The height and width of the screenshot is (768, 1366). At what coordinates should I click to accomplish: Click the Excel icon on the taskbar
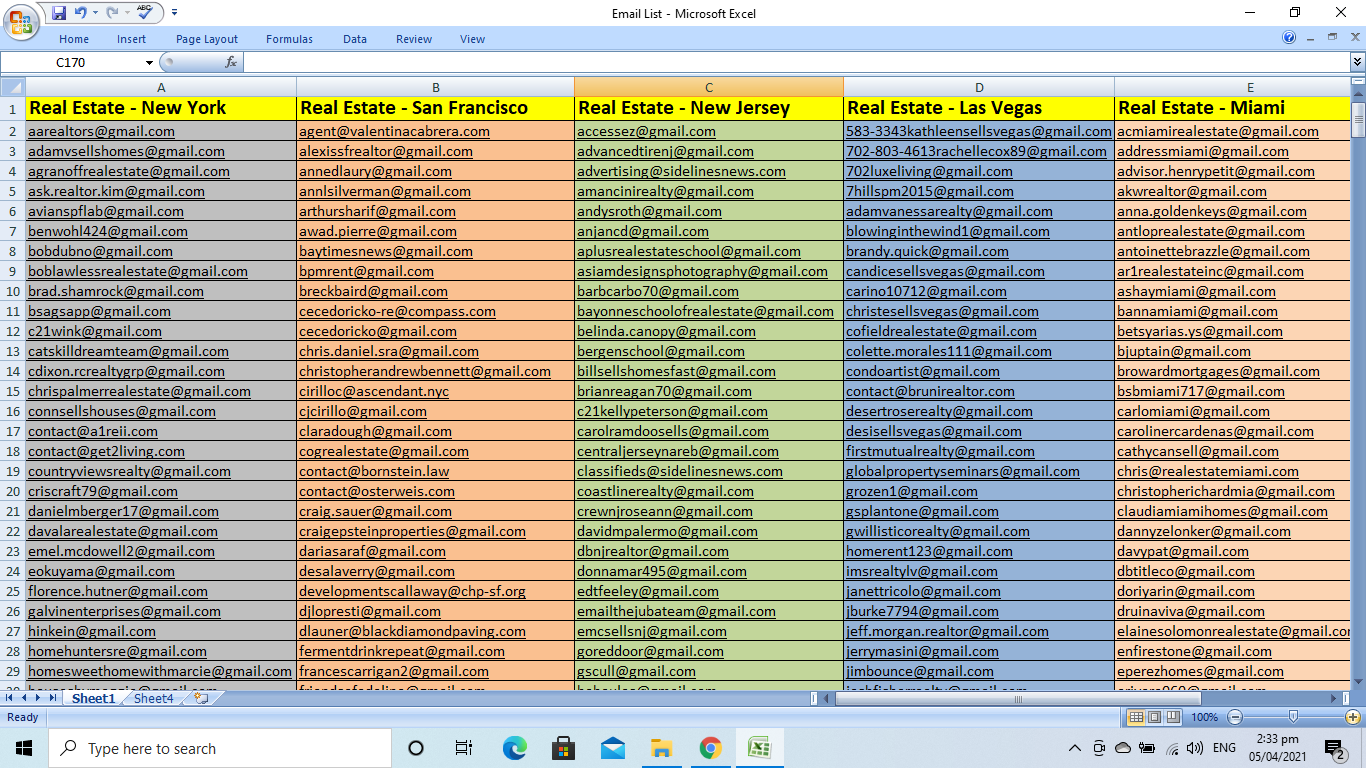760,748
